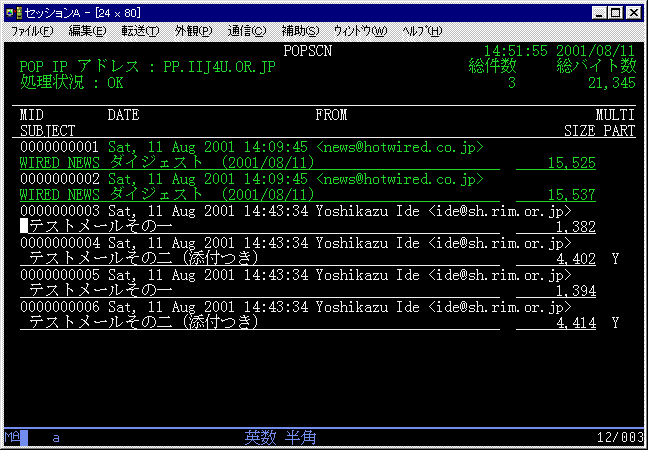Open the 外観(P) menu
This screenshot has height=450, width=648.
[193, 31]
